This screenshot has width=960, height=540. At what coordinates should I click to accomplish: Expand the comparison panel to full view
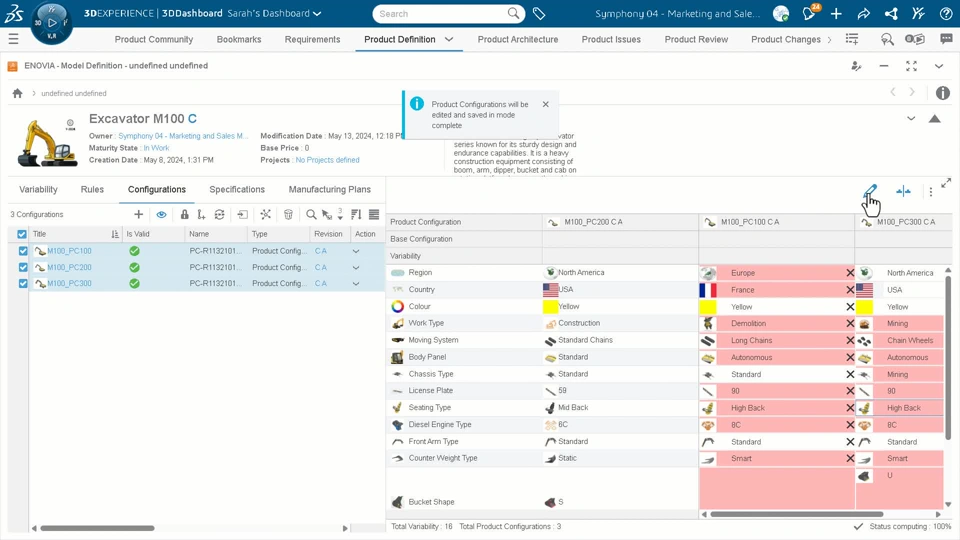point(946,183)
